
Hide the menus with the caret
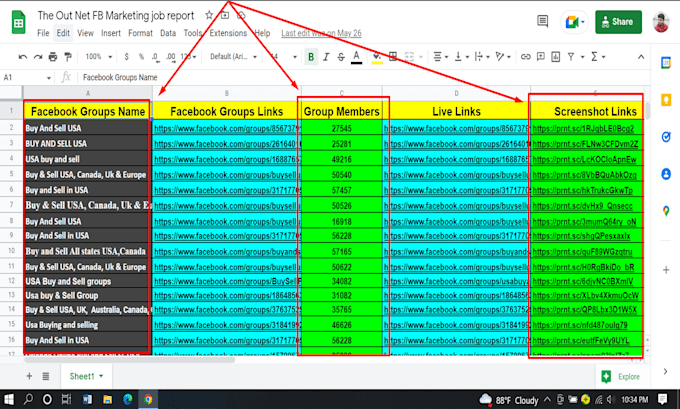641,57
